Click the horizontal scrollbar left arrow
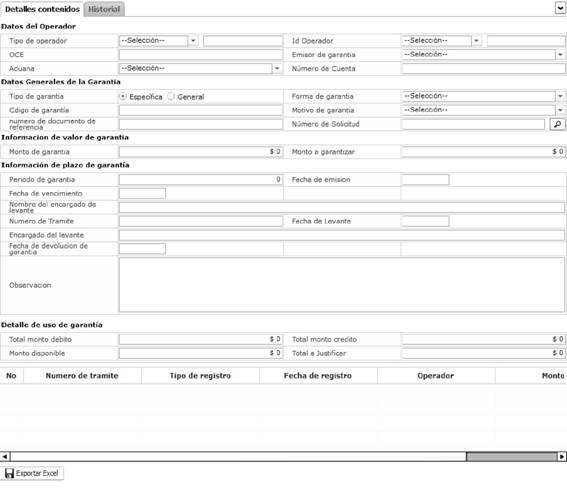This screenshot has width=567, height=488. tap(5, 457)
